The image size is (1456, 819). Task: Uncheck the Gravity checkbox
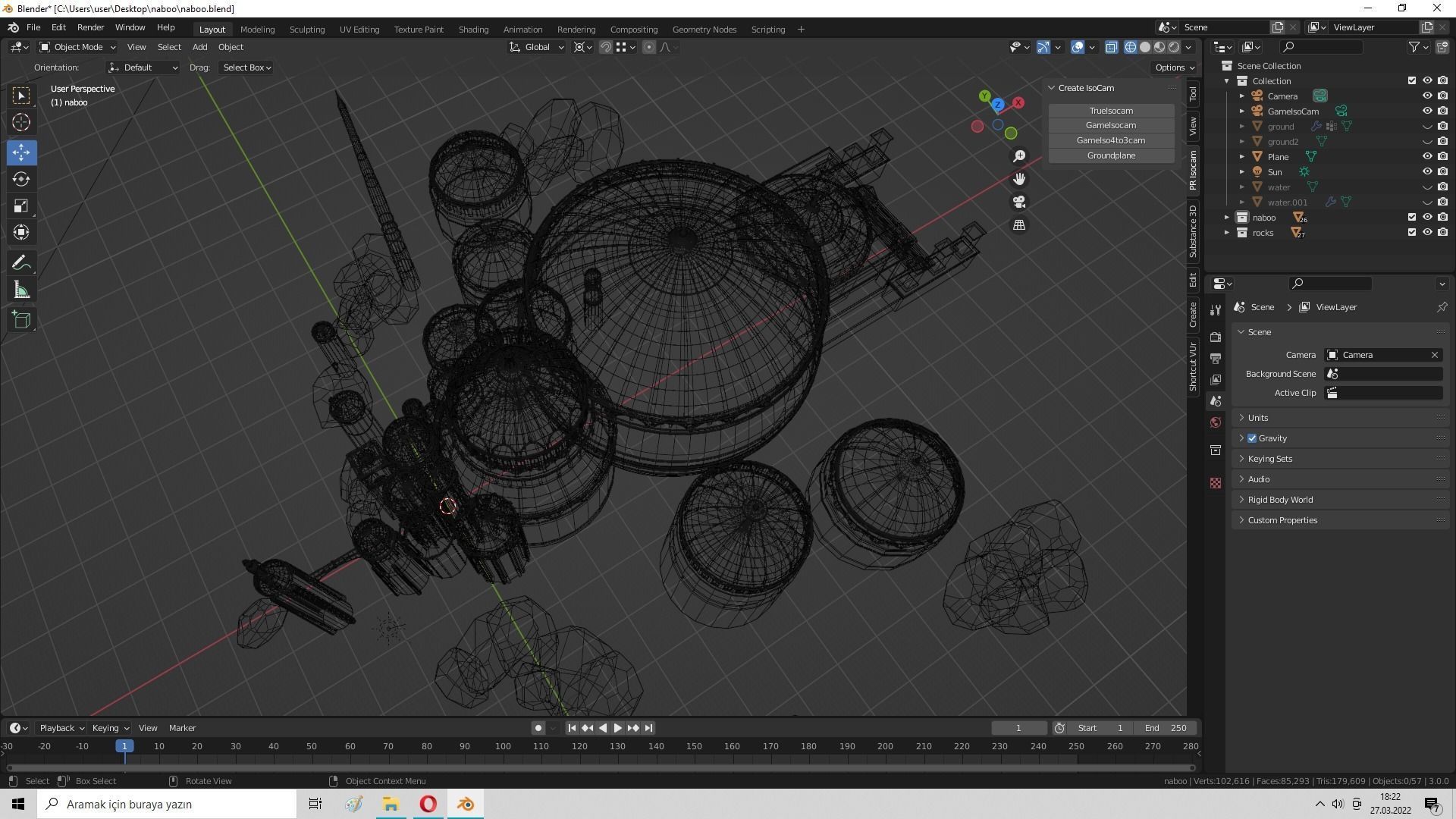coord(1252,438)
